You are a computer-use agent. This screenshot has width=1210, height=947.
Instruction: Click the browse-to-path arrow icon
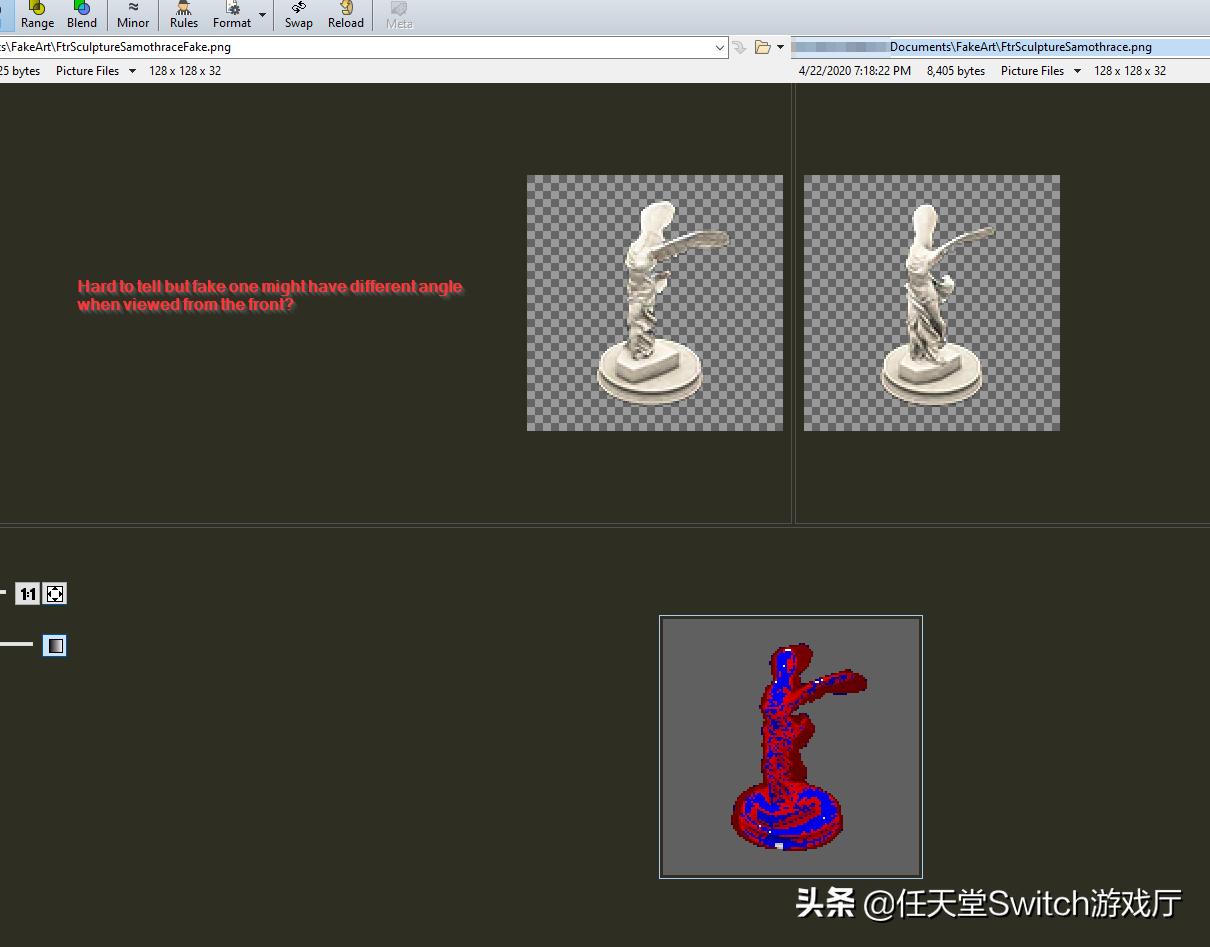(740, 47)
